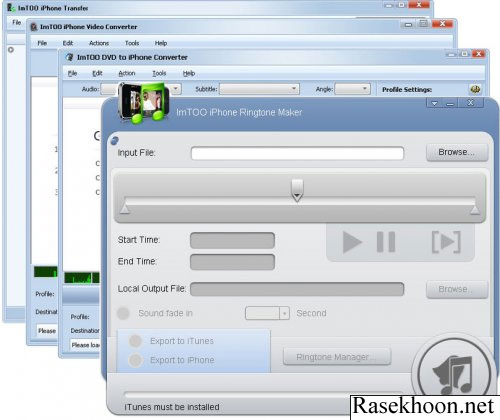Click the small round icon in iPhone Transfer
The height and width of the screenshot is (420, 500).
pos(11,50)
